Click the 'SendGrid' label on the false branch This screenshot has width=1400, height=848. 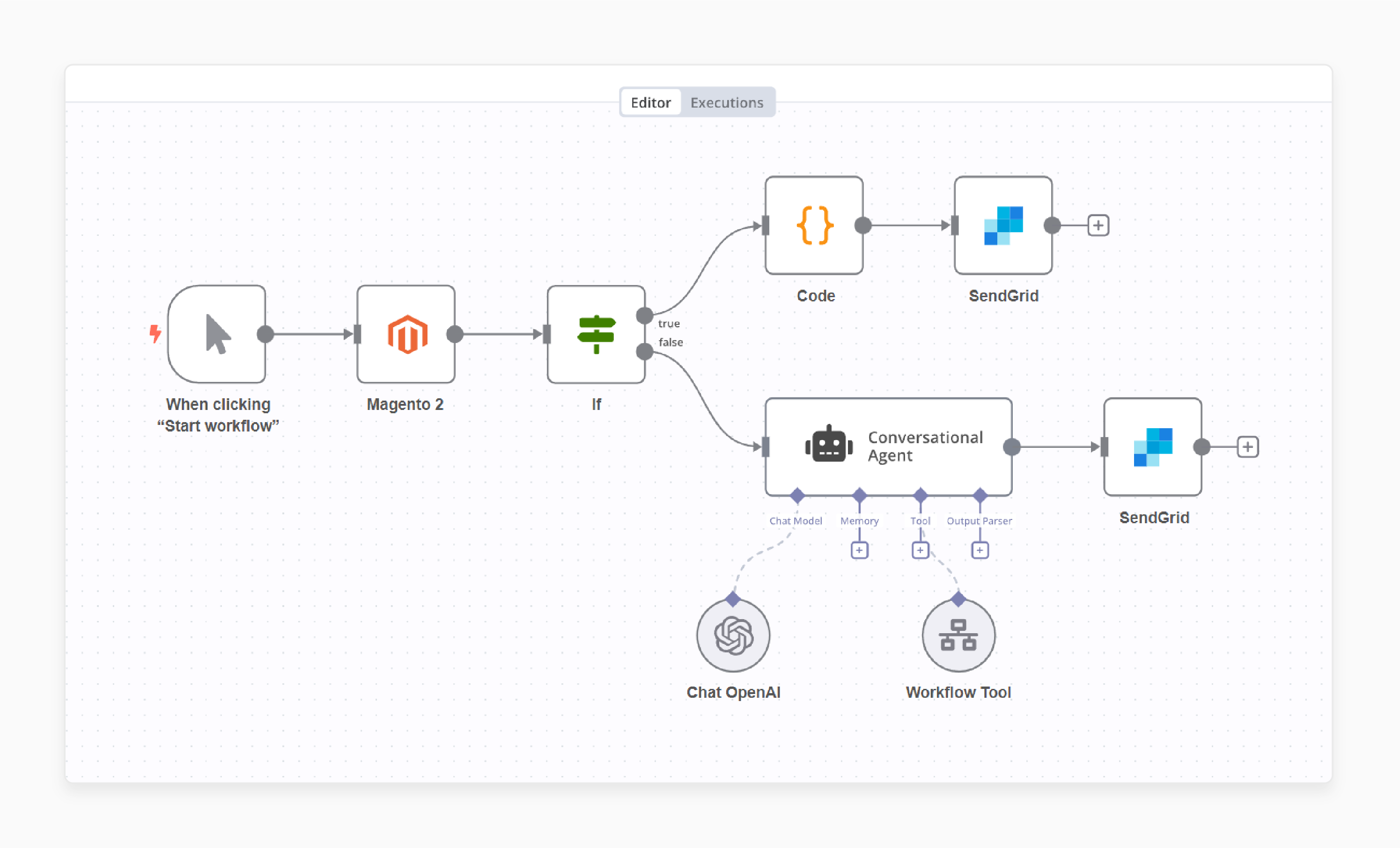pos(1154,518)
